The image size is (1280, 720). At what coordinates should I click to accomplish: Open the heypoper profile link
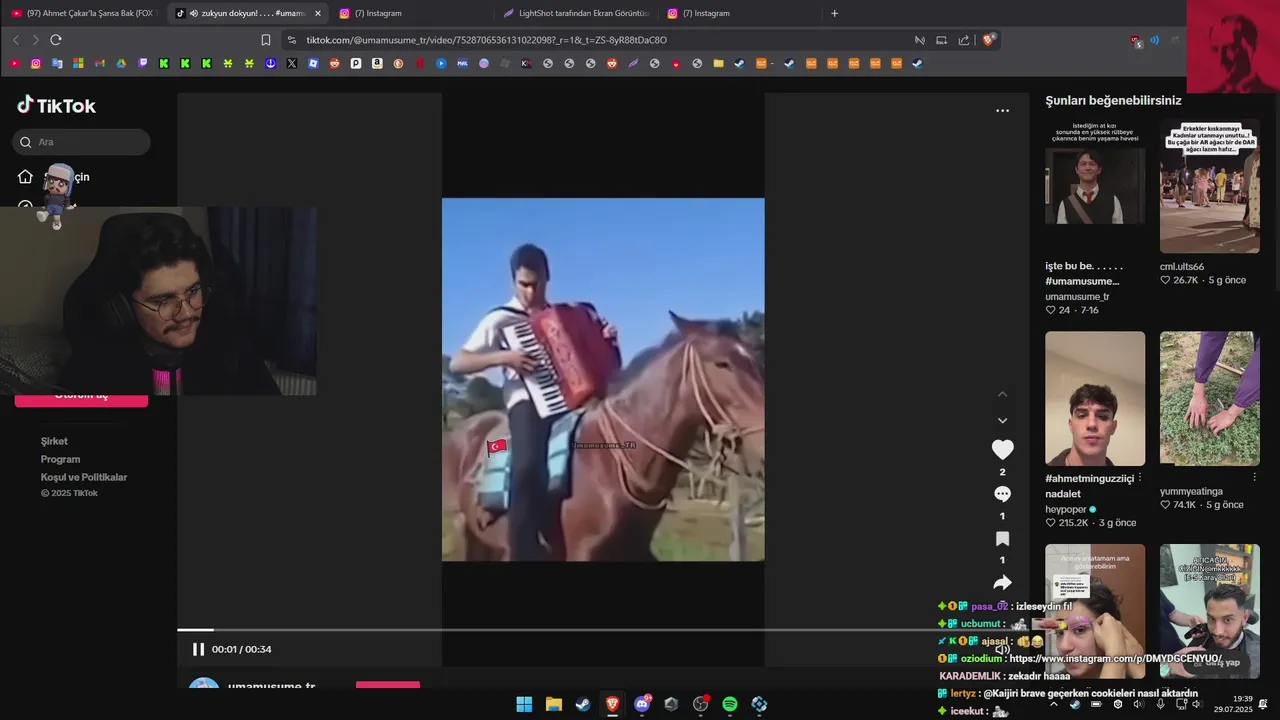click(1066, 509)
